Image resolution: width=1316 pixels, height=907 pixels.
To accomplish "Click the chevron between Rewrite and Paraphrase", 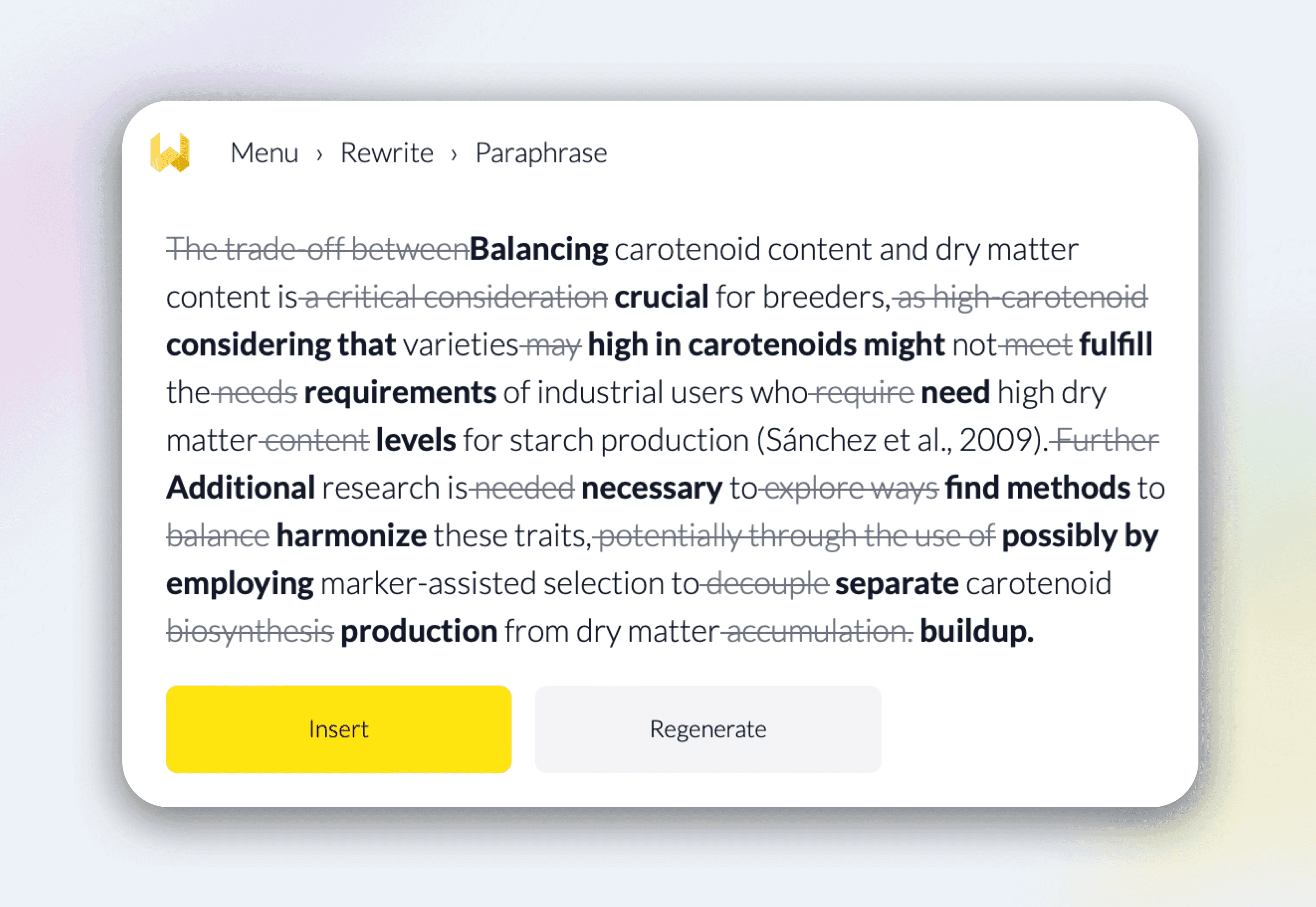I will 454,154.
